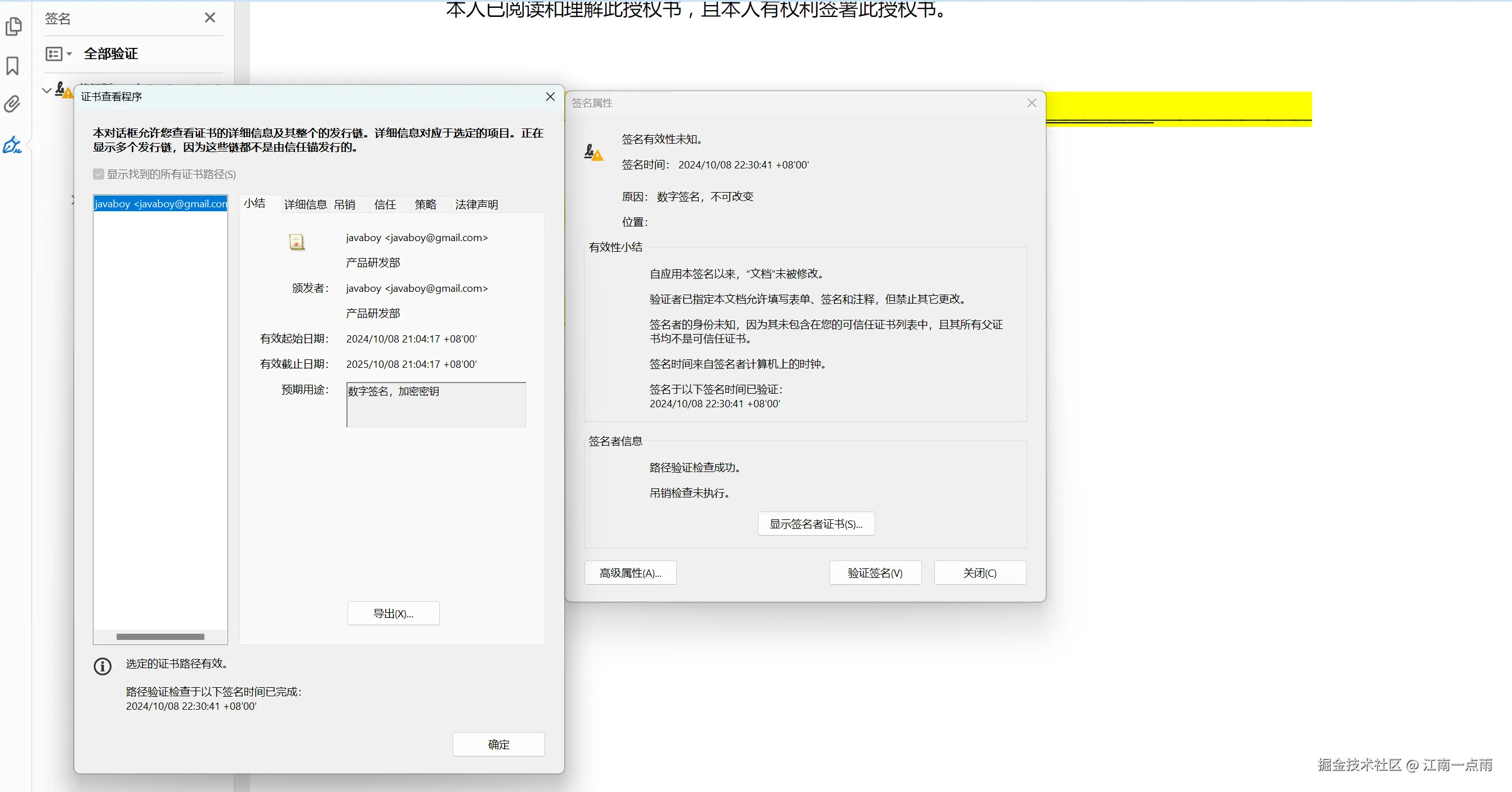This screenshot has width=1512, height=792.
Task: Switch to the 信任 trust tab
Action: (x=385, y=204)
